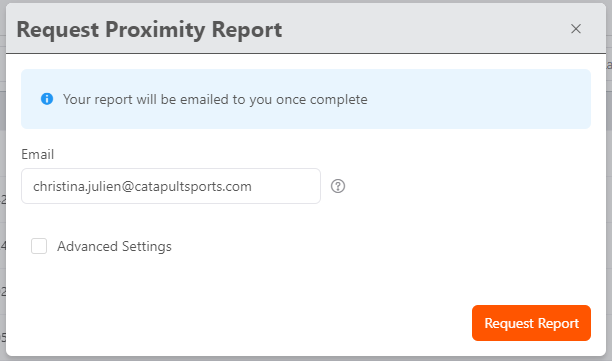Submit with the Request Report button
612x361 pixels.
(x=531, y=323)
